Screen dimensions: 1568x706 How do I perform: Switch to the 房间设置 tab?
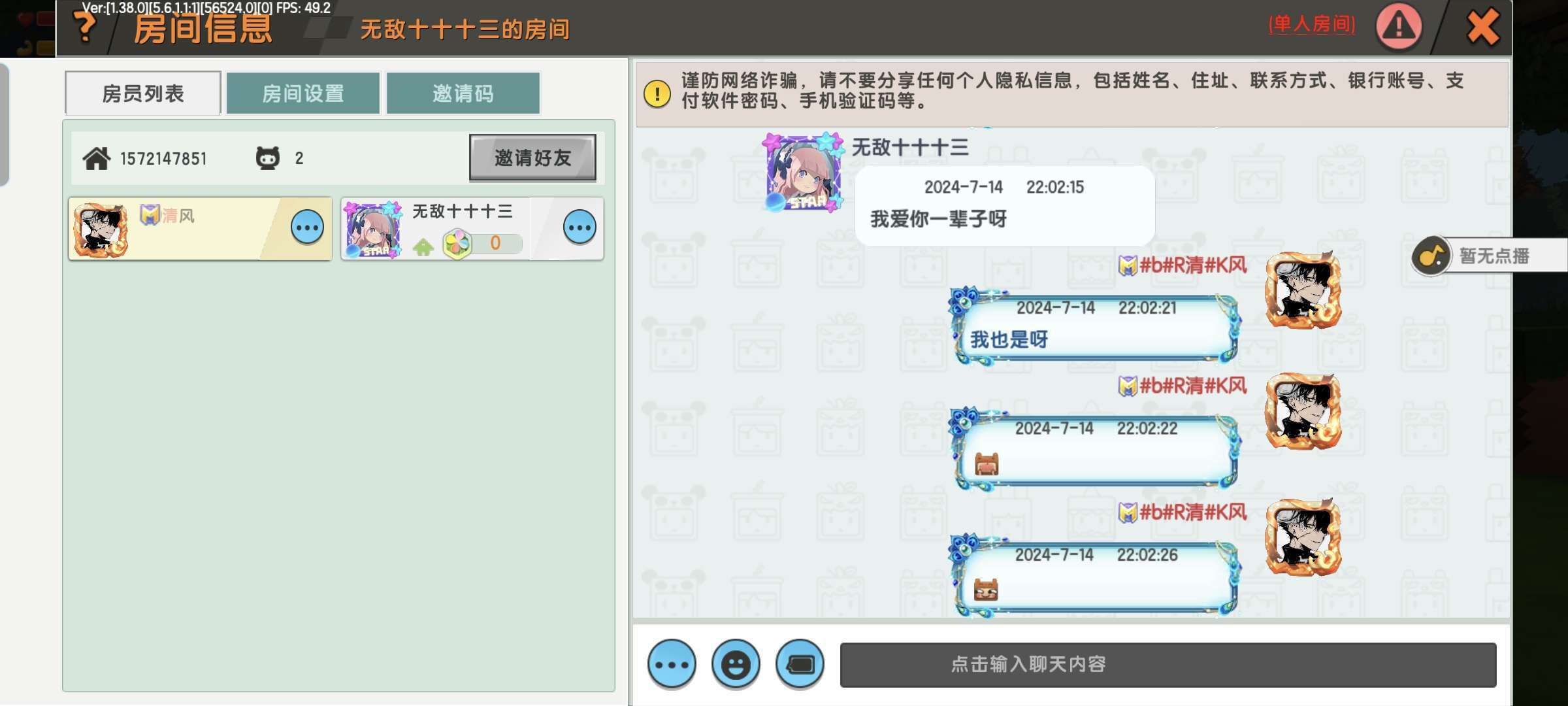pos(303,93)
